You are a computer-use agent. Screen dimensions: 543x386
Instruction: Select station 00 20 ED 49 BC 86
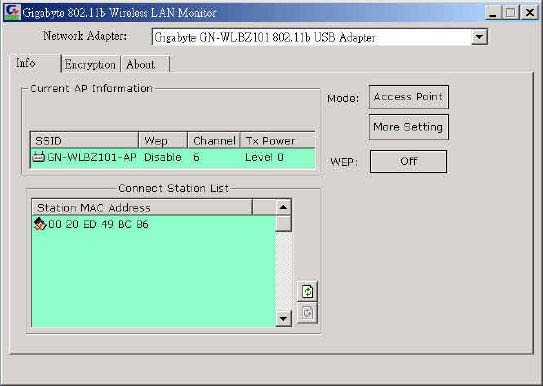98,224
